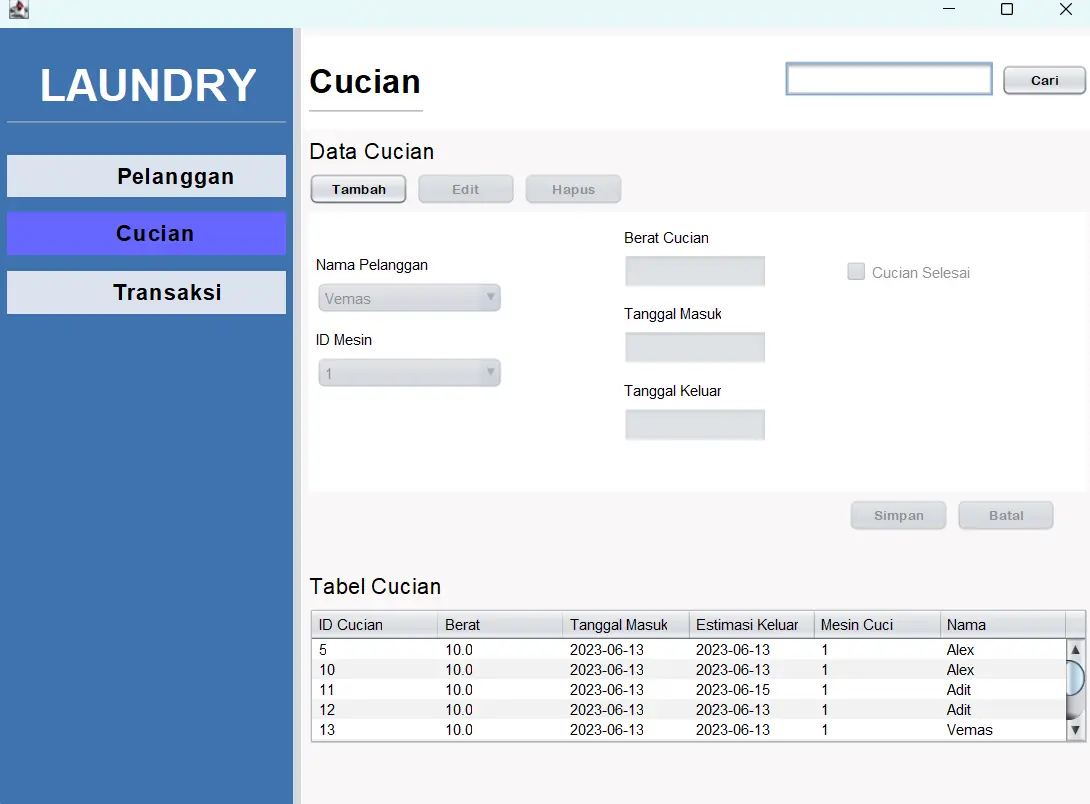Click Batal to cancel input
This screenshot has height=804, width=1090.
click(x=1005, y=515)
